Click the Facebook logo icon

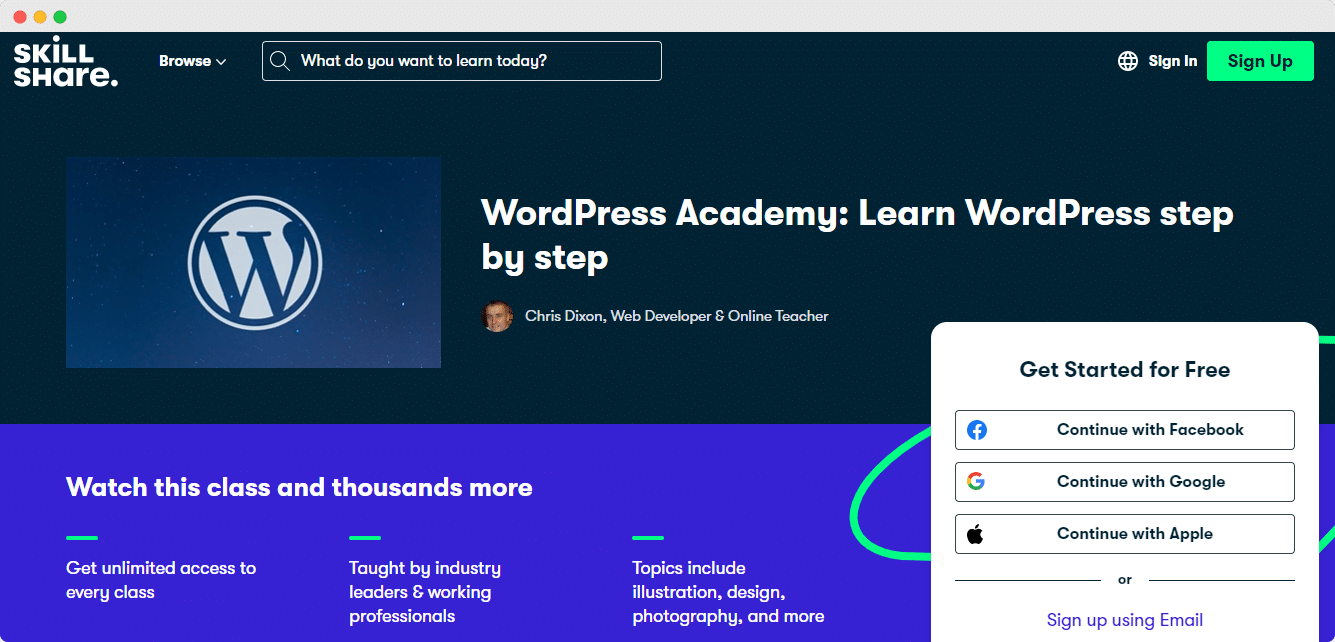(x=977, y=430)
